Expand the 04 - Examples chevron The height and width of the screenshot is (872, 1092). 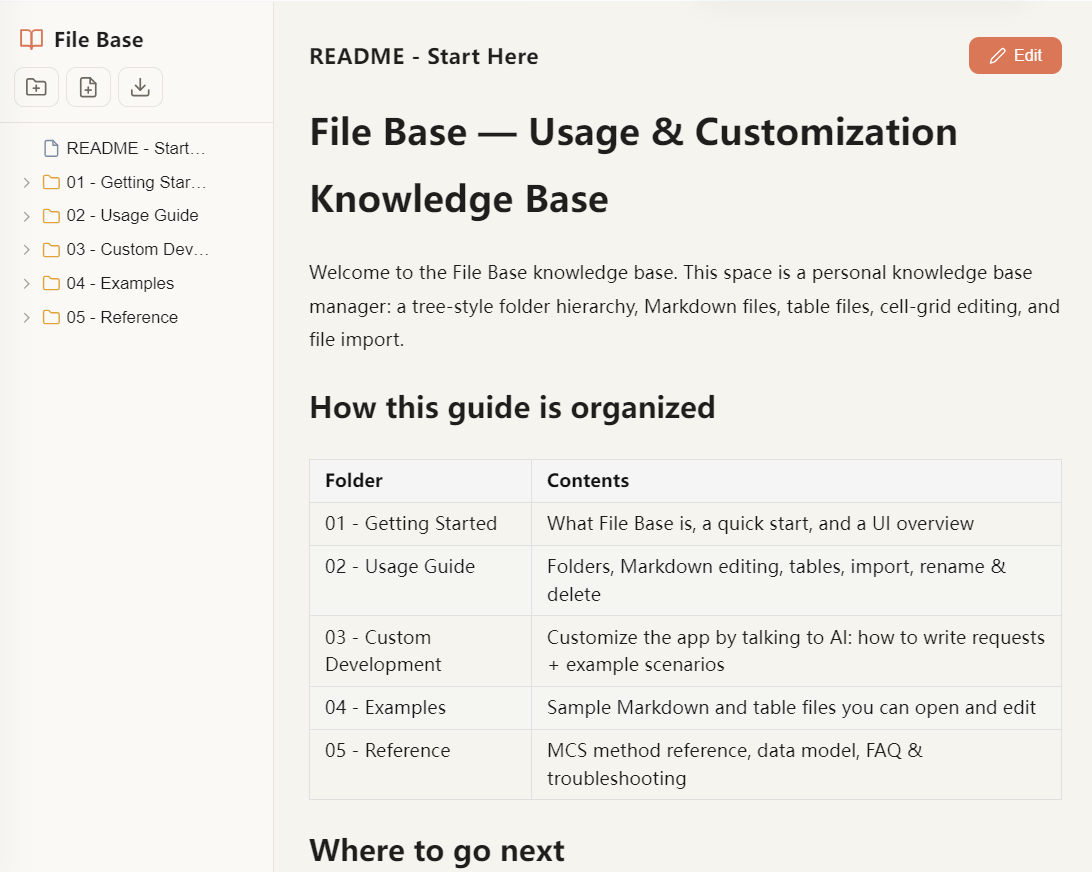click(26, 283)
